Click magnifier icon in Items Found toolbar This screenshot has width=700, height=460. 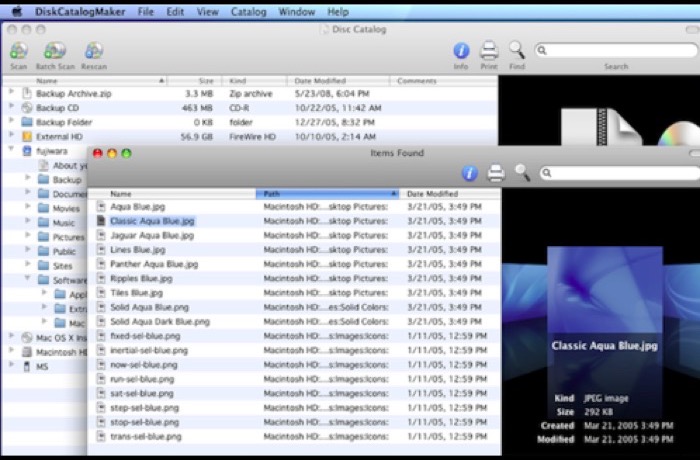(522, 172)
